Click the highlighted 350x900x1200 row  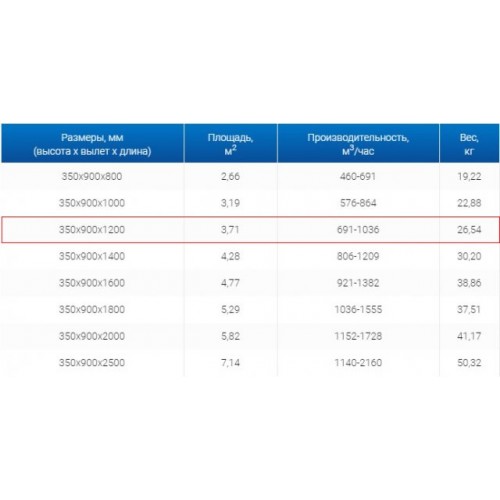(250, 230)
